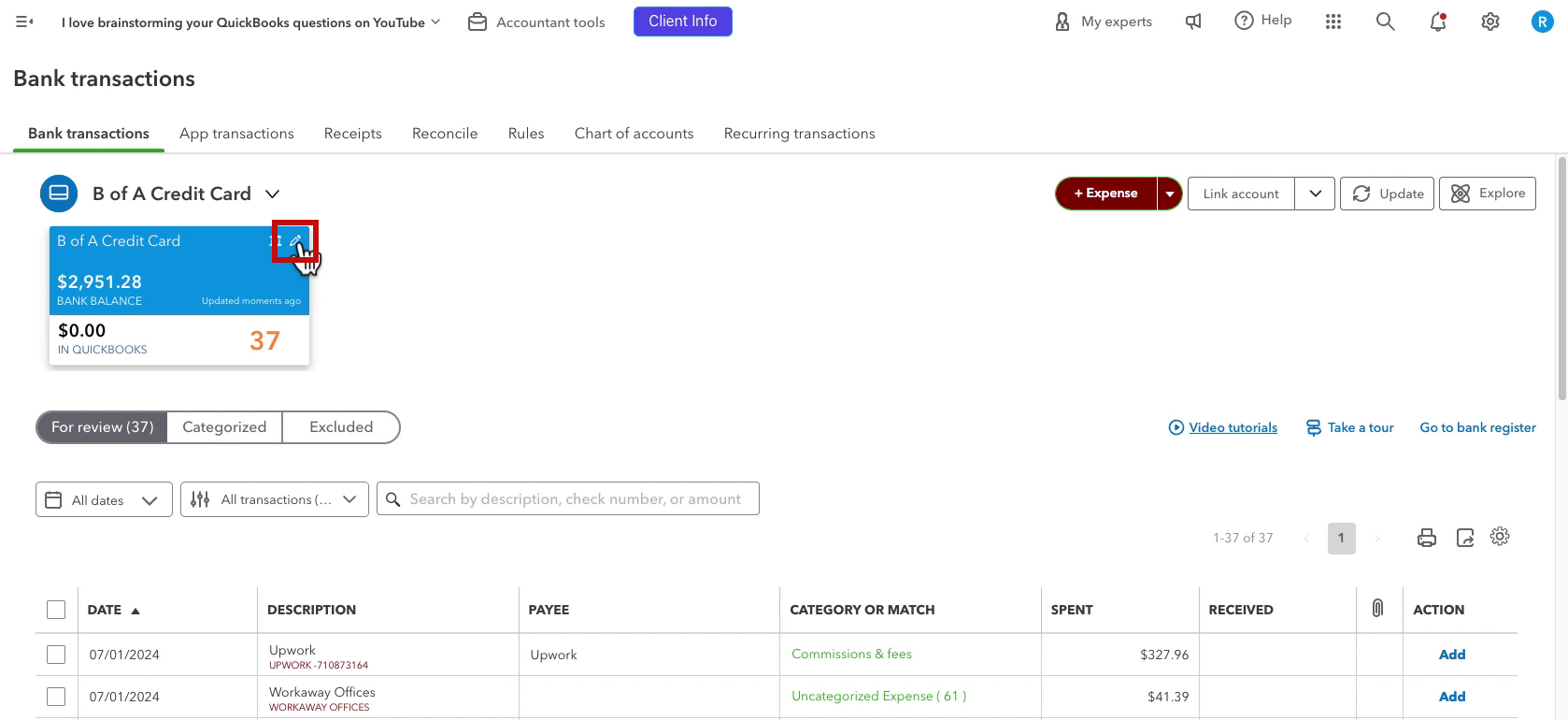Print the transactions list
The height and width of the screenshot is (720, 1568).
pos(1426,538)
